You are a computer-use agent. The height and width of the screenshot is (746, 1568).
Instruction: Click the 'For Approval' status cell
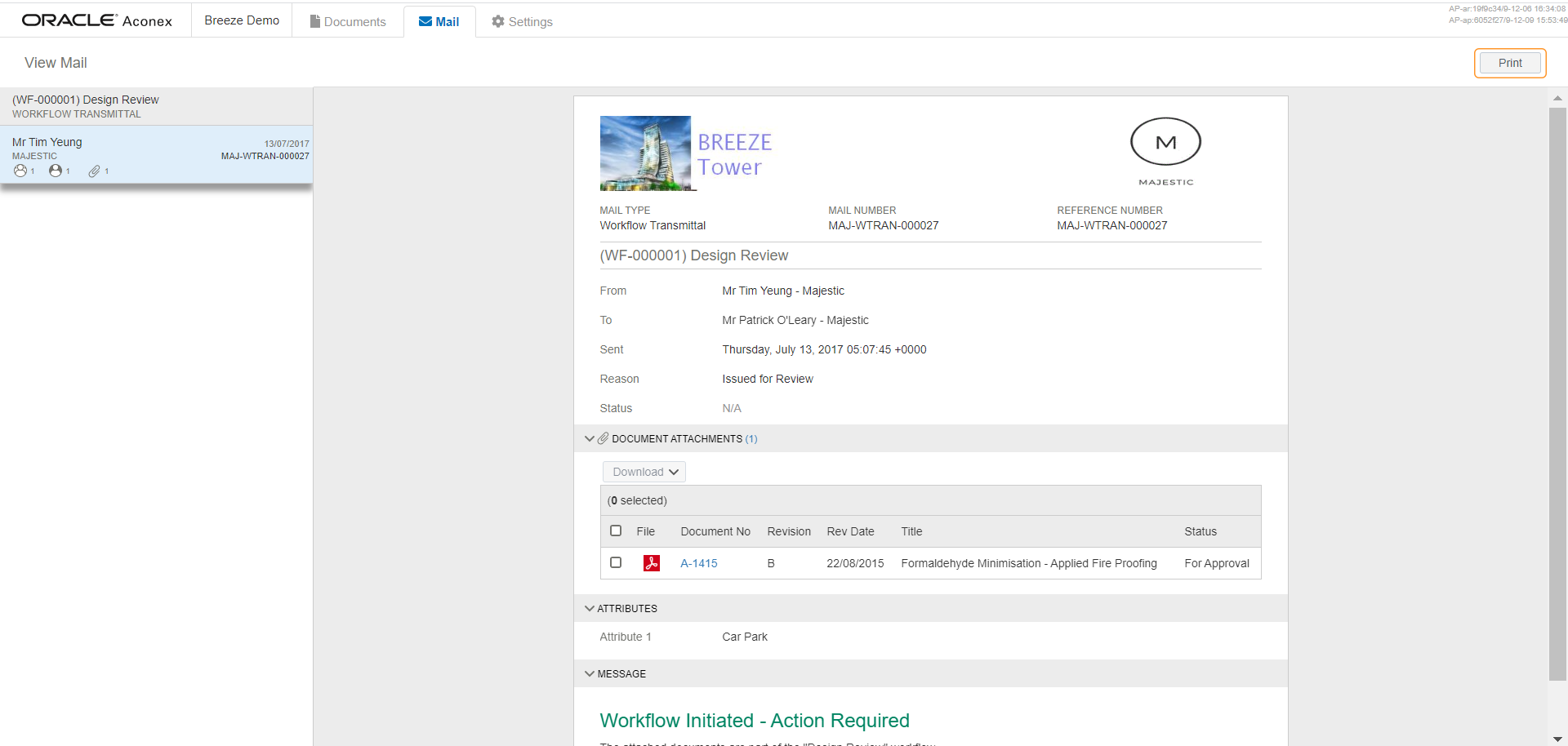click(x=1217, y=563)
